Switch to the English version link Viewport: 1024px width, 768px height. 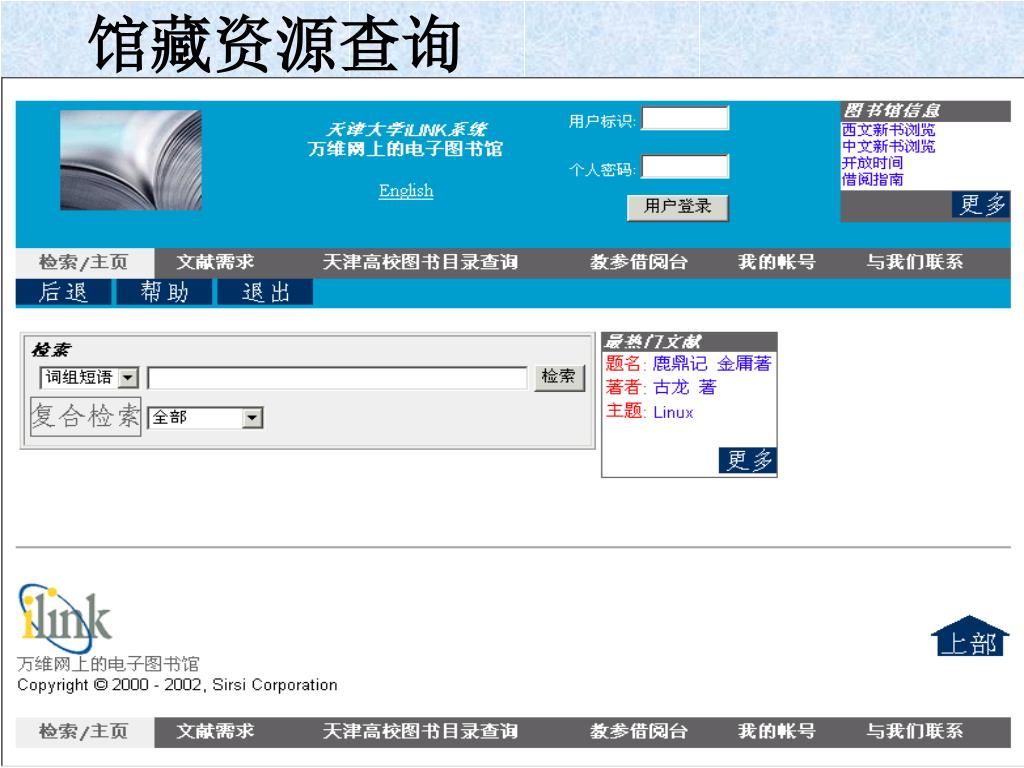click(406, 191)
